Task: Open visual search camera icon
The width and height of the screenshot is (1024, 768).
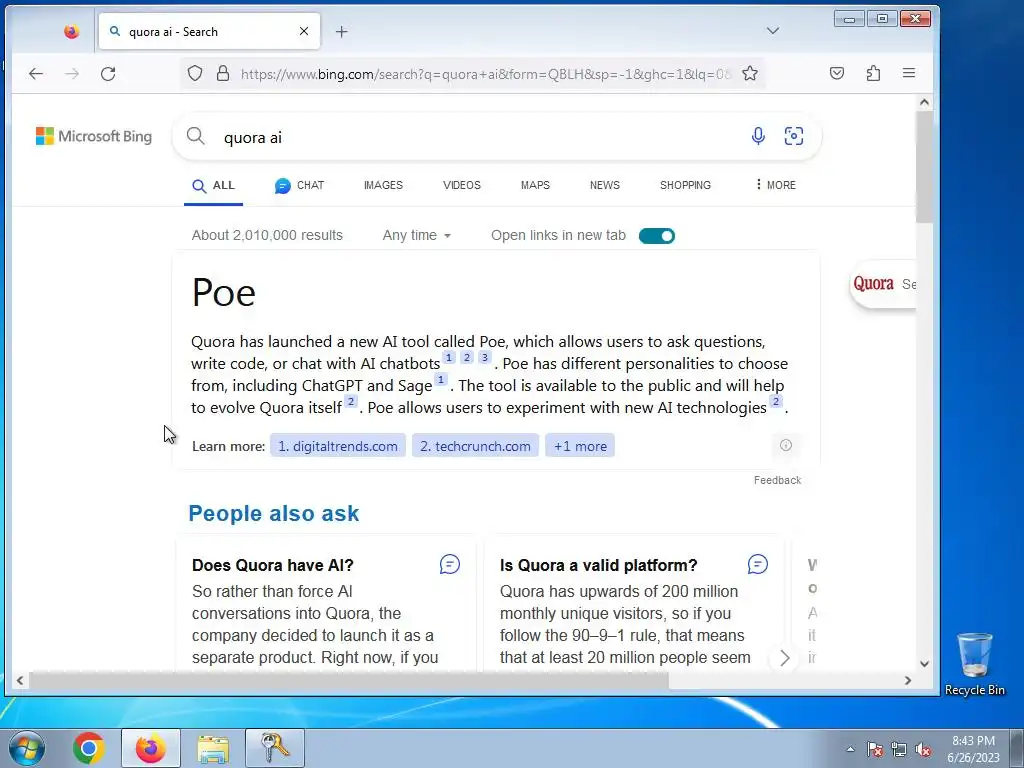Action: click(793, 136)
